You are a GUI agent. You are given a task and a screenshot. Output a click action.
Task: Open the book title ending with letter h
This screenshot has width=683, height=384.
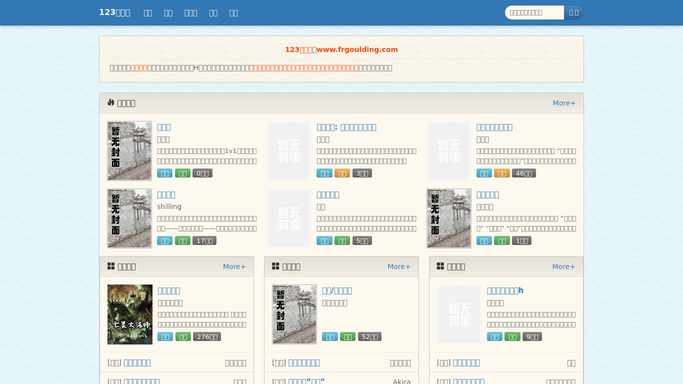[505, 291]
